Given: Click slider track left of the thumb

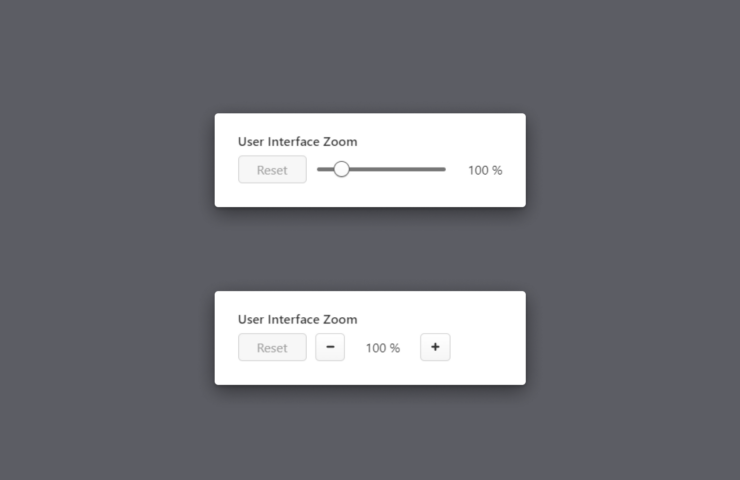Looking at the screenshot, I should 325,169.
